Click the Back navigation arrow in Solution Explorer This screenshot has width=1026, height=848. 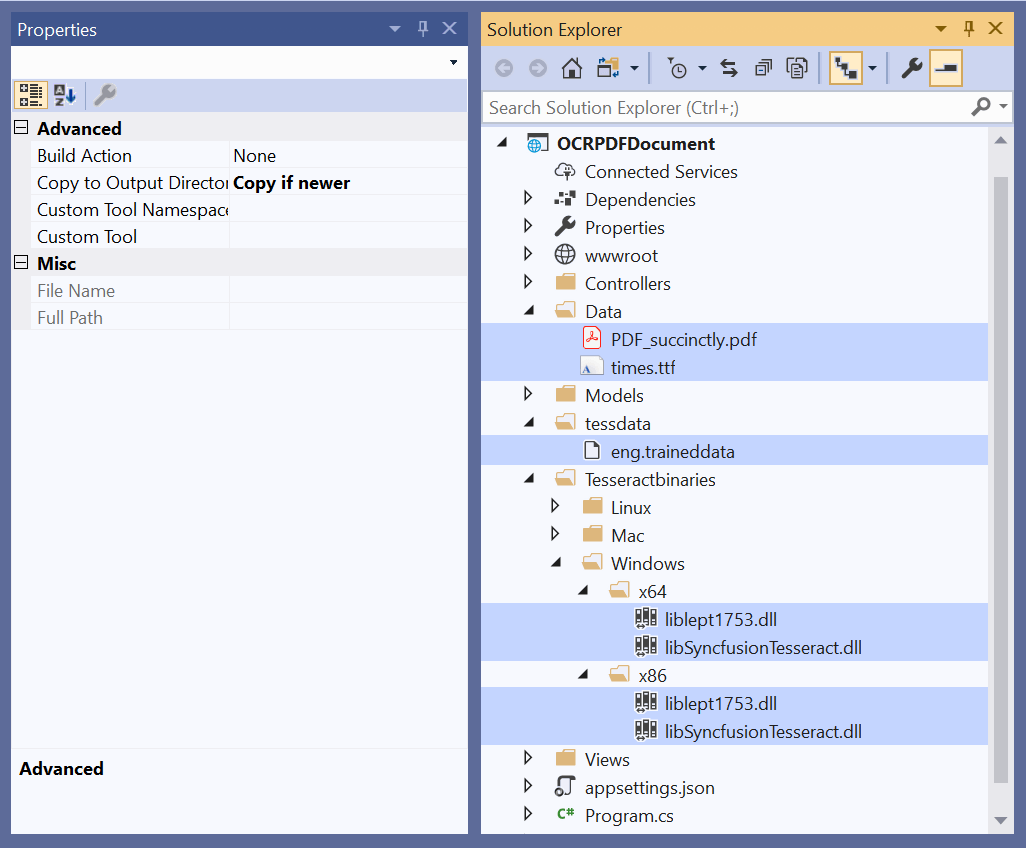[x=505, y=68]
